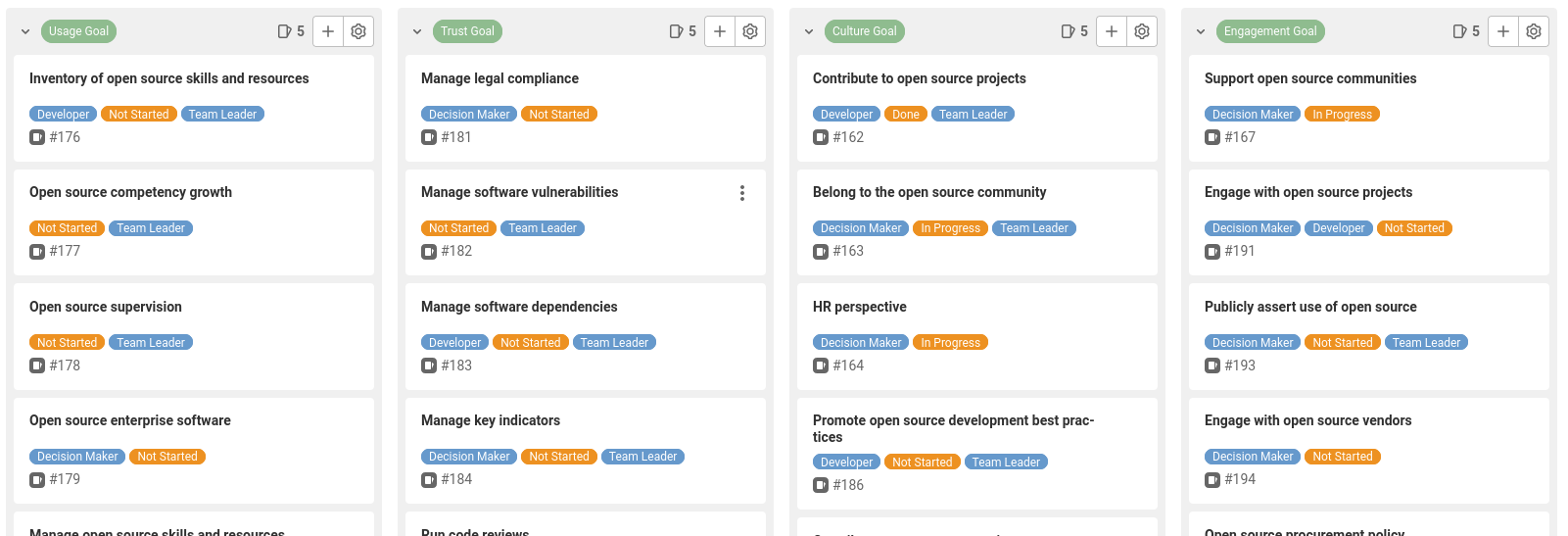1568x536 pixels.
Task: Click Decision Maker label on issue #179
Action: tap(77, 457)
